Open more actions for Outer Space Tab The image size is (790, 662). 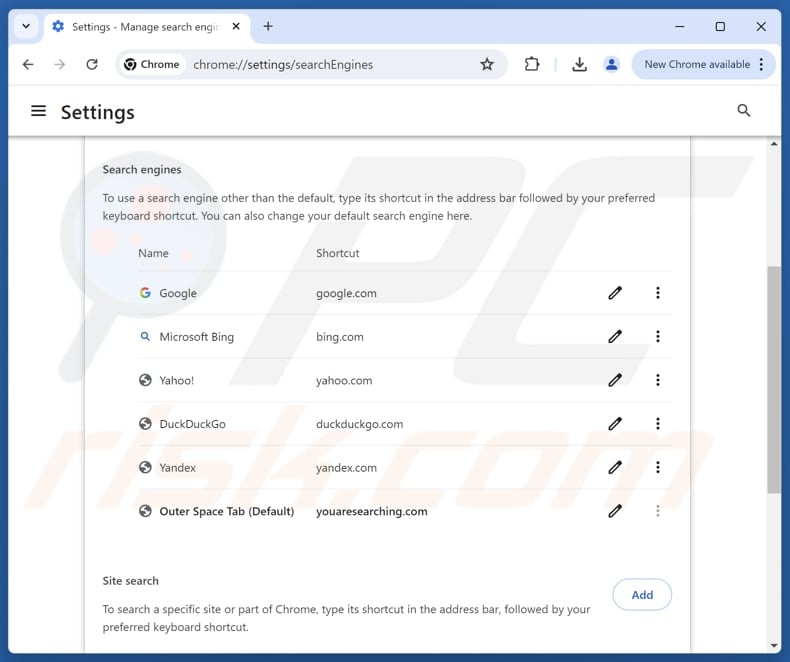[x=657, y=511]
